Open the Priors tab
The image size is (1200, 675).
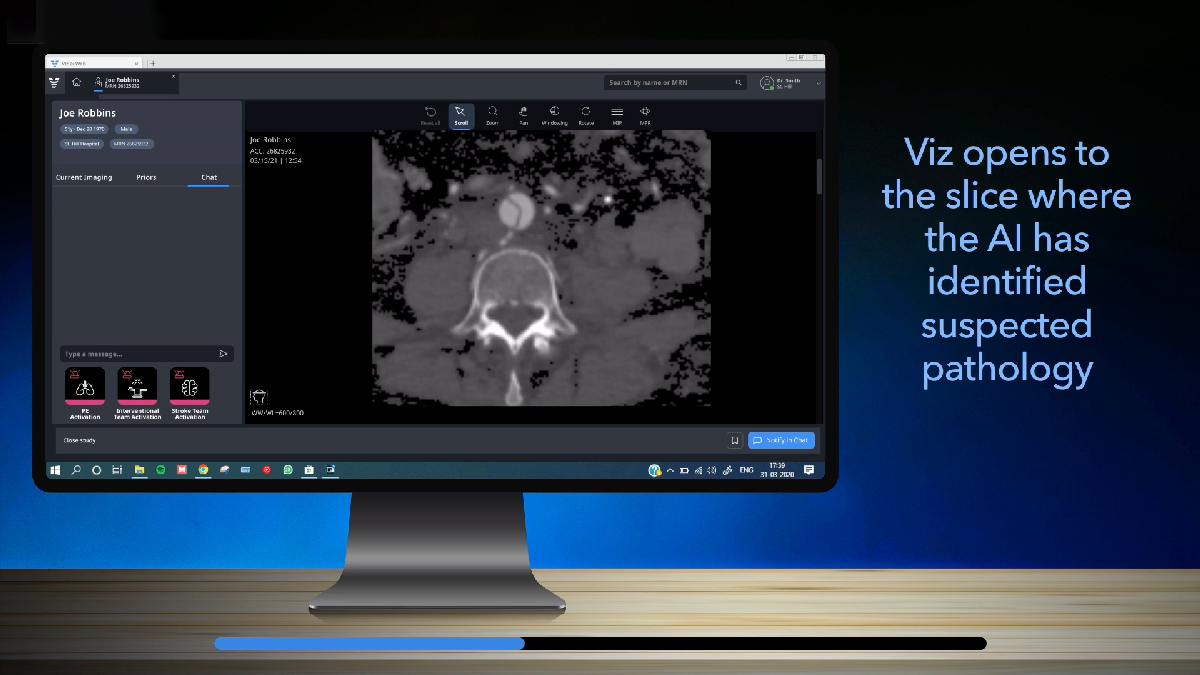coord(146,177)
